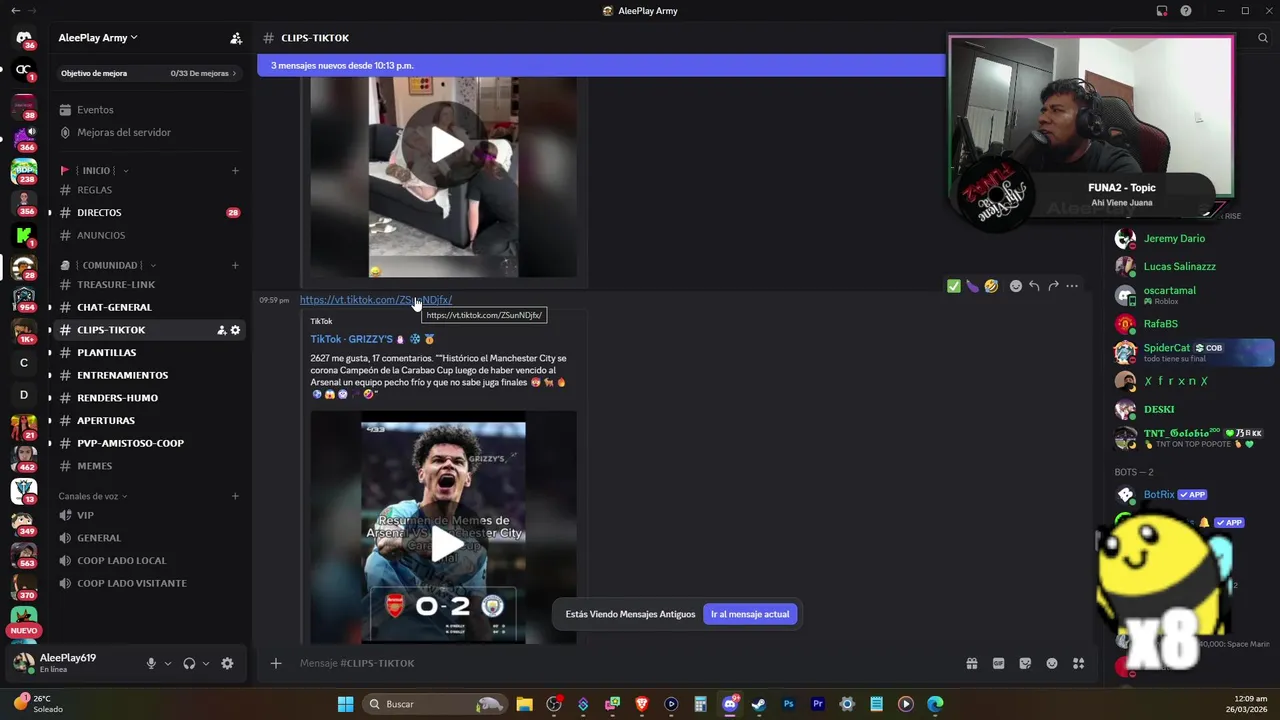The image size is (1280, 720).
Task: Create a new voice channel with plus
Action: [235, 496]
